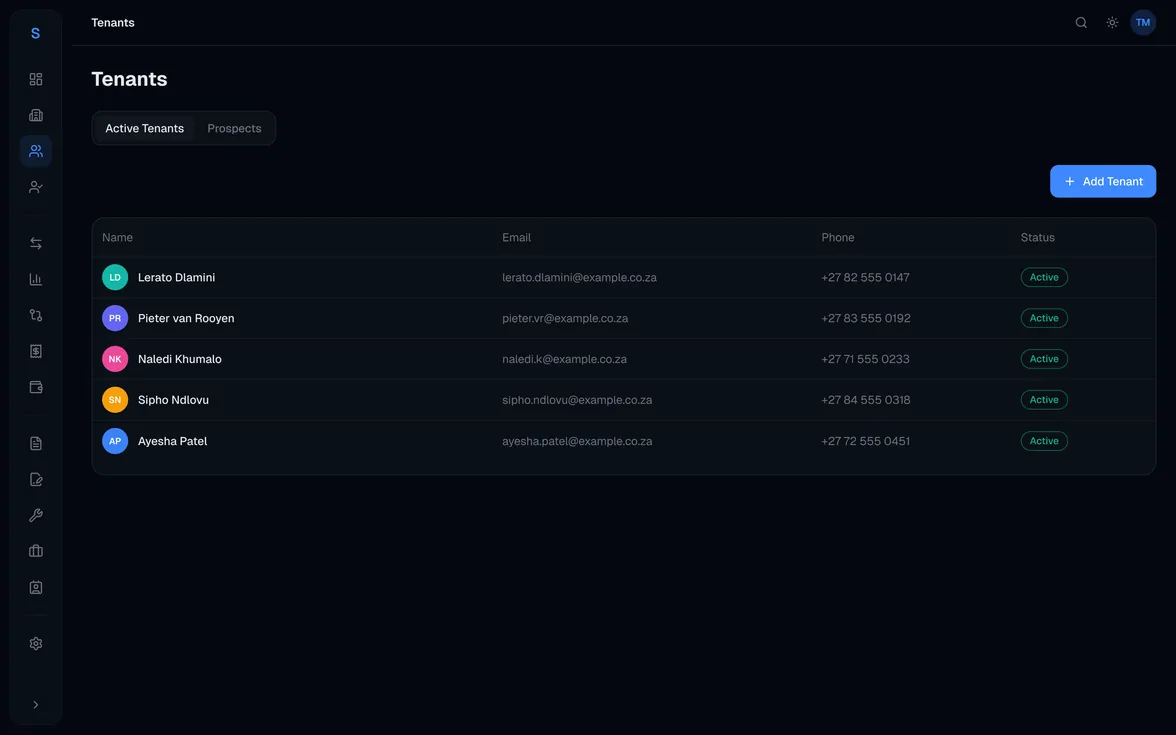
Task: Toggle light/dark theme with sun icon
Action: click(x=1112, y=22)
